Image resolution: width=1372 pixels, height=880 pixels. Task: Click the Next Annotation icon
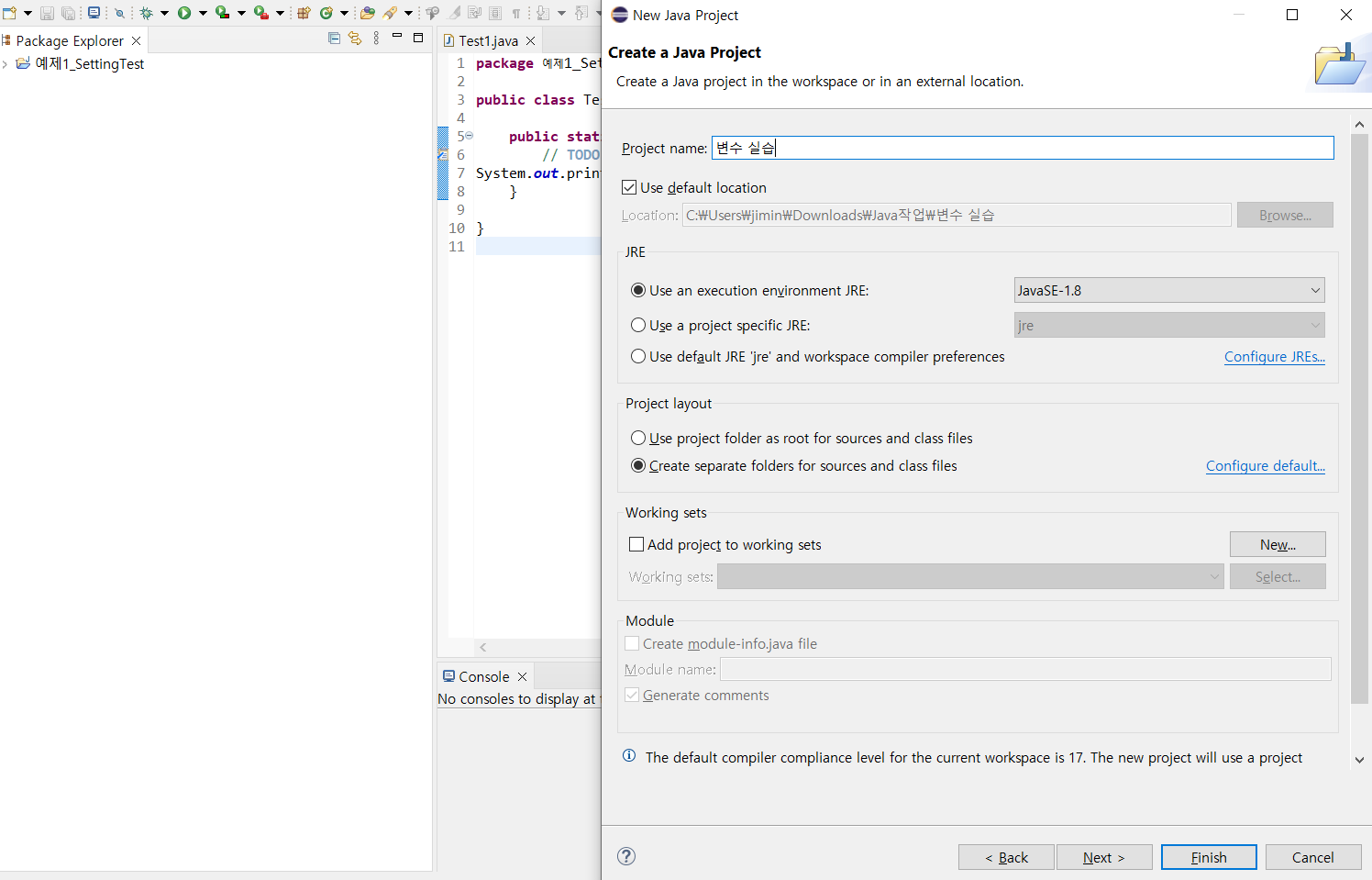tap(542, 13)
